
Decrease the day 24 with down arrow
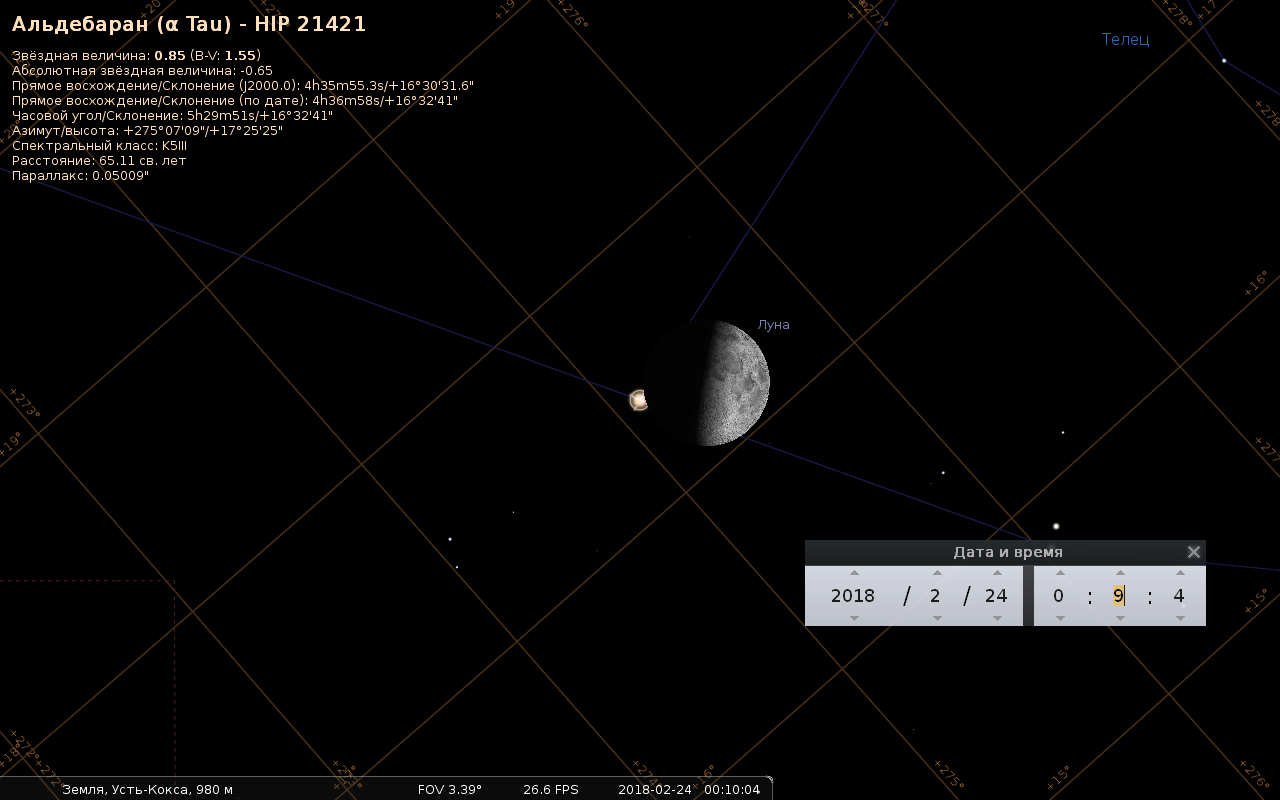(x=997, y=618)
